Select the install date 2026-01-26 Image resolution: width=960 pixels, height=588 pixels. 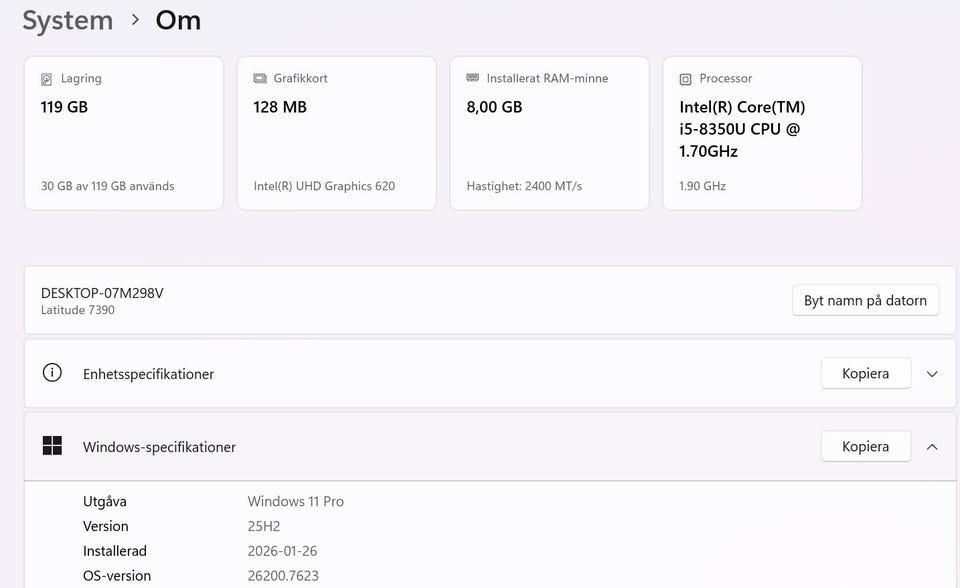click(x=282, y=551)
